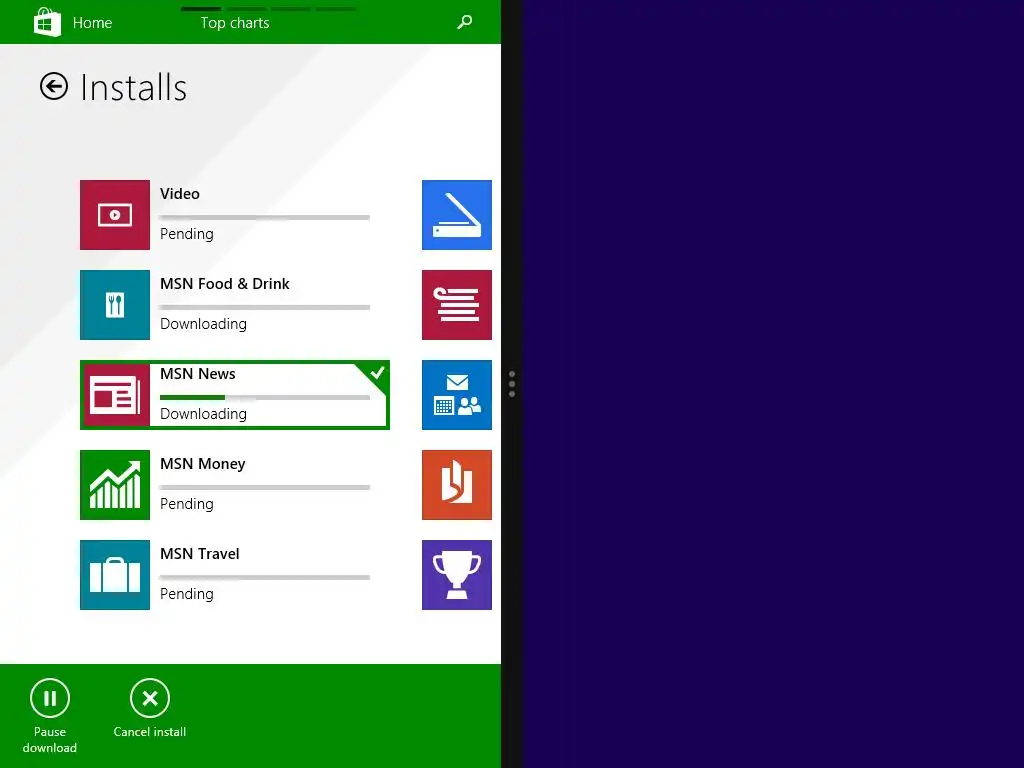Click the MSN News newspaper tile icon
The width and height of the screenshot is (1024, 768).
coord(115,395)
